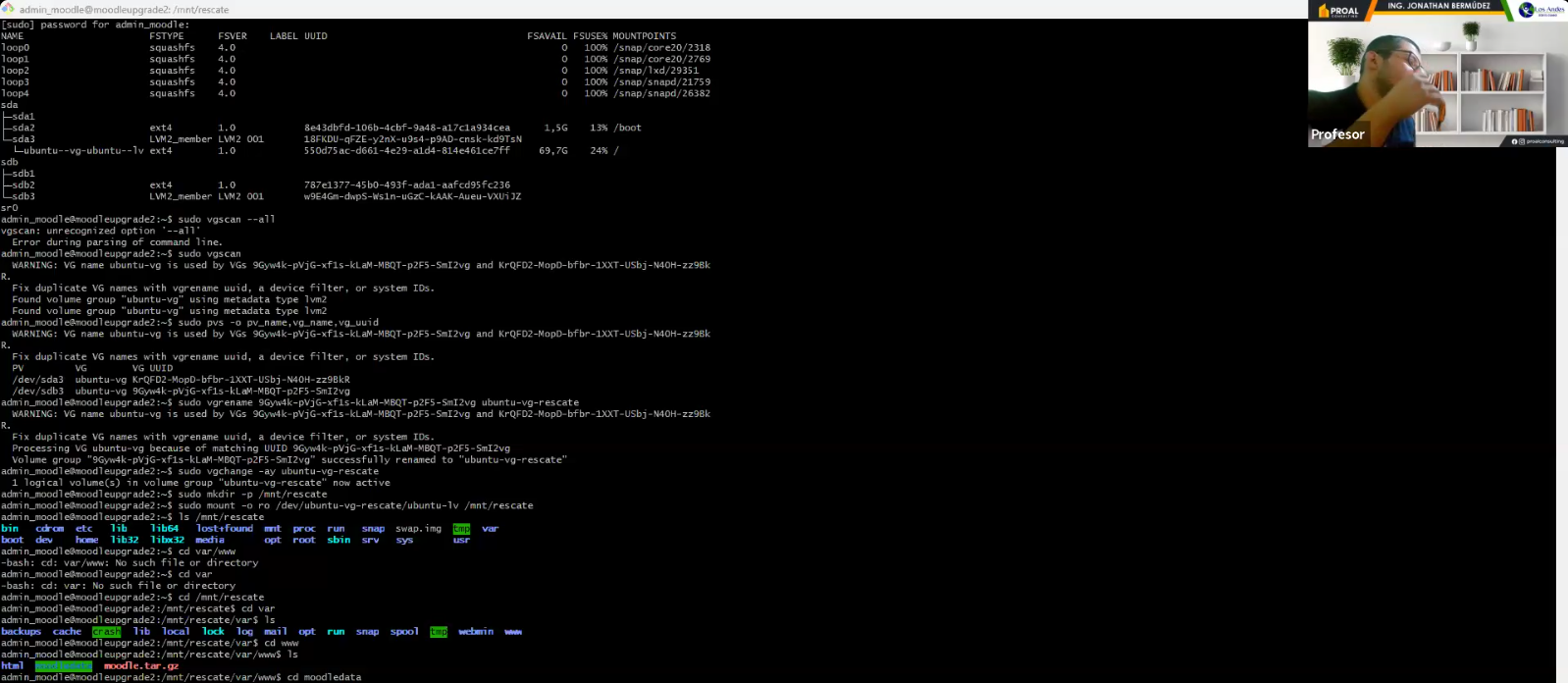Click the MOUNTPOINTS column header
The height and width of the screenshot is (683, 1568).
pyautogui.click(x=644, y=36)
